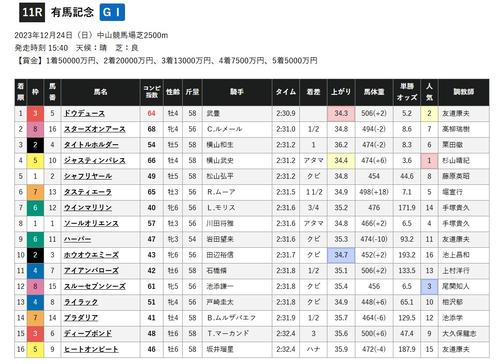Click jockey name R.ムーア

(221, 192)
